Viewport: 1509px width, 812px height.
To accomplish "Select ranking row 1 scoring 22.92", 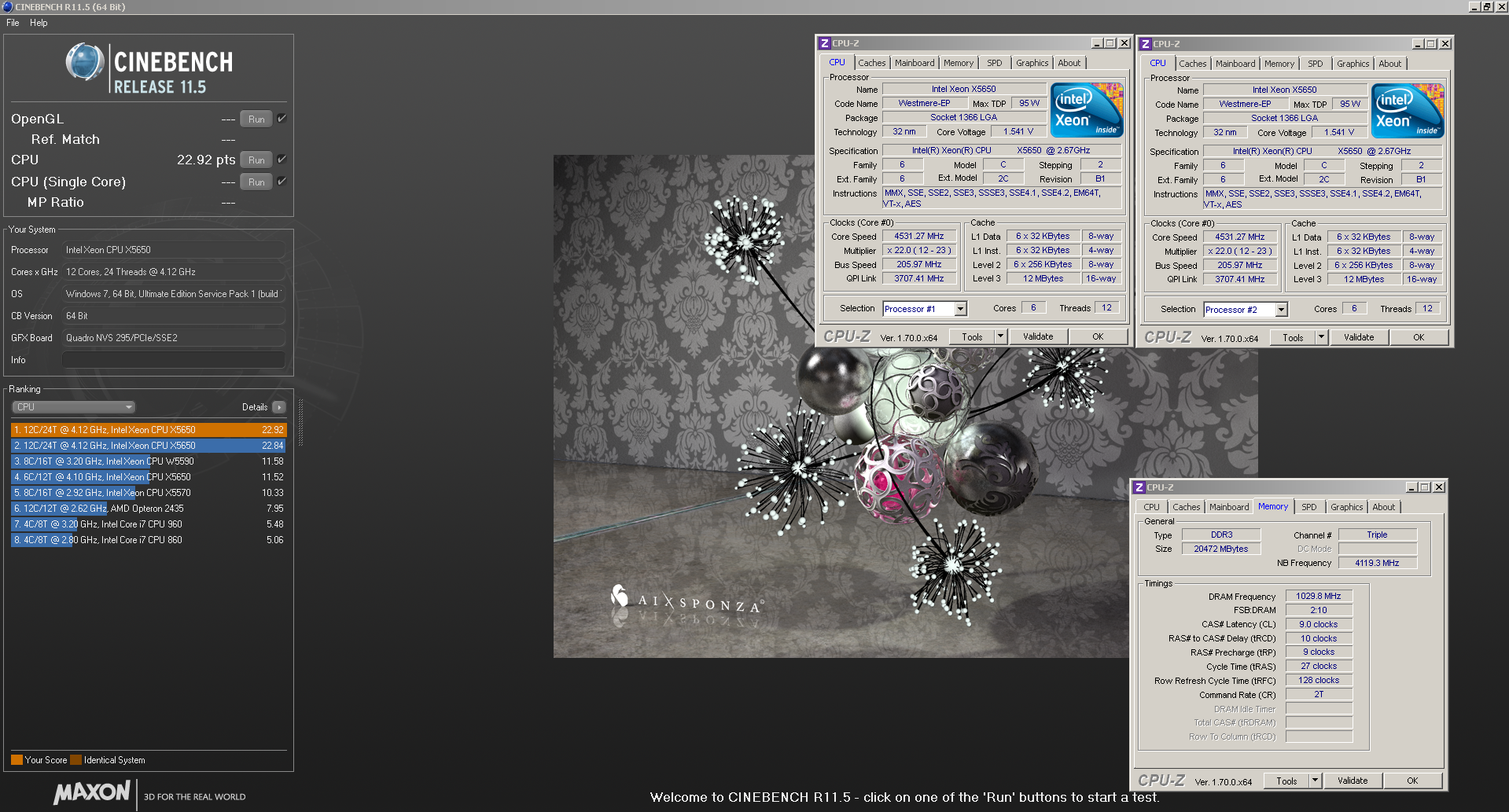I will click(149, 430).
